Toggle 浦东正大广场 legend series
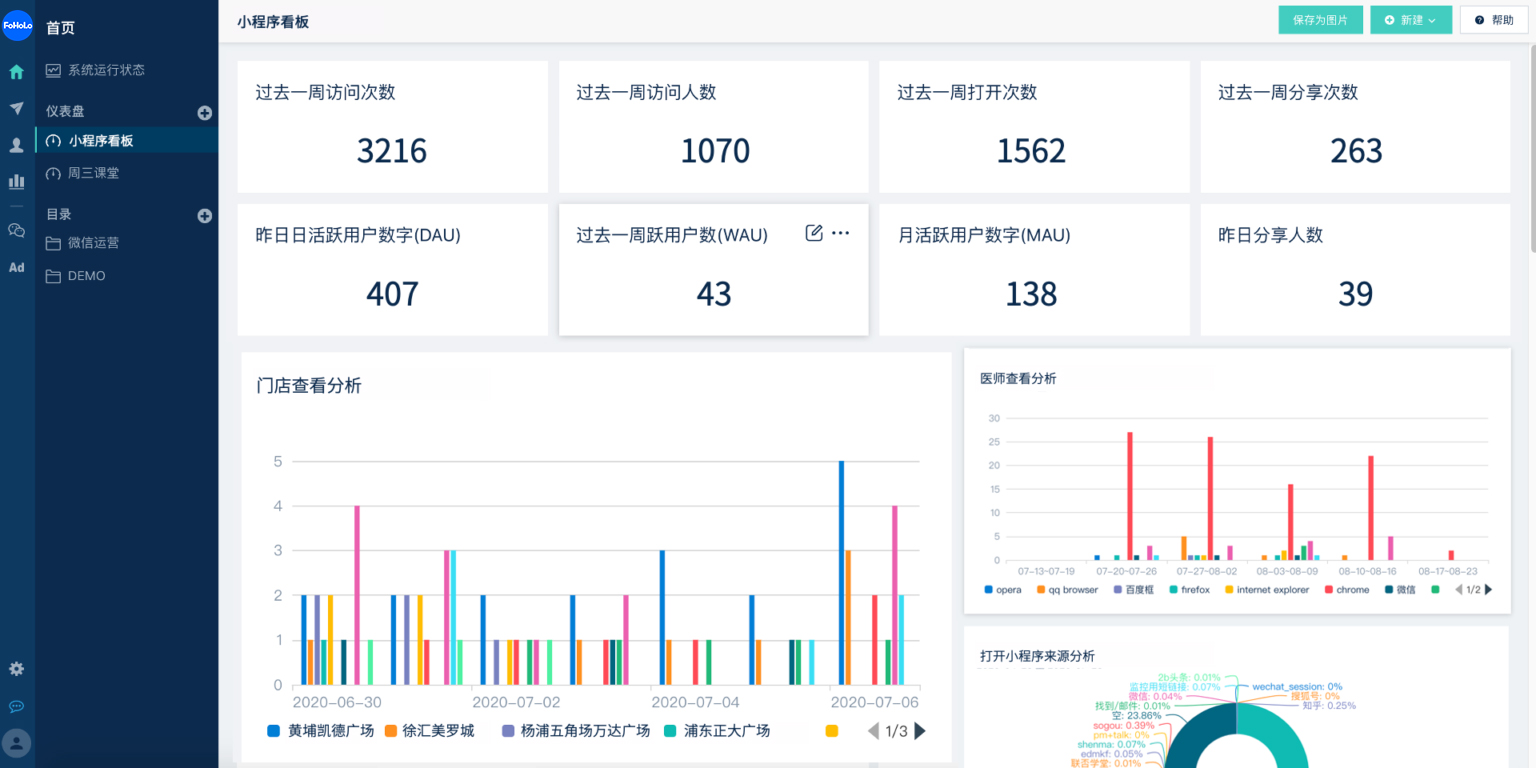The image size is (1536, 768). coord(717,731)
